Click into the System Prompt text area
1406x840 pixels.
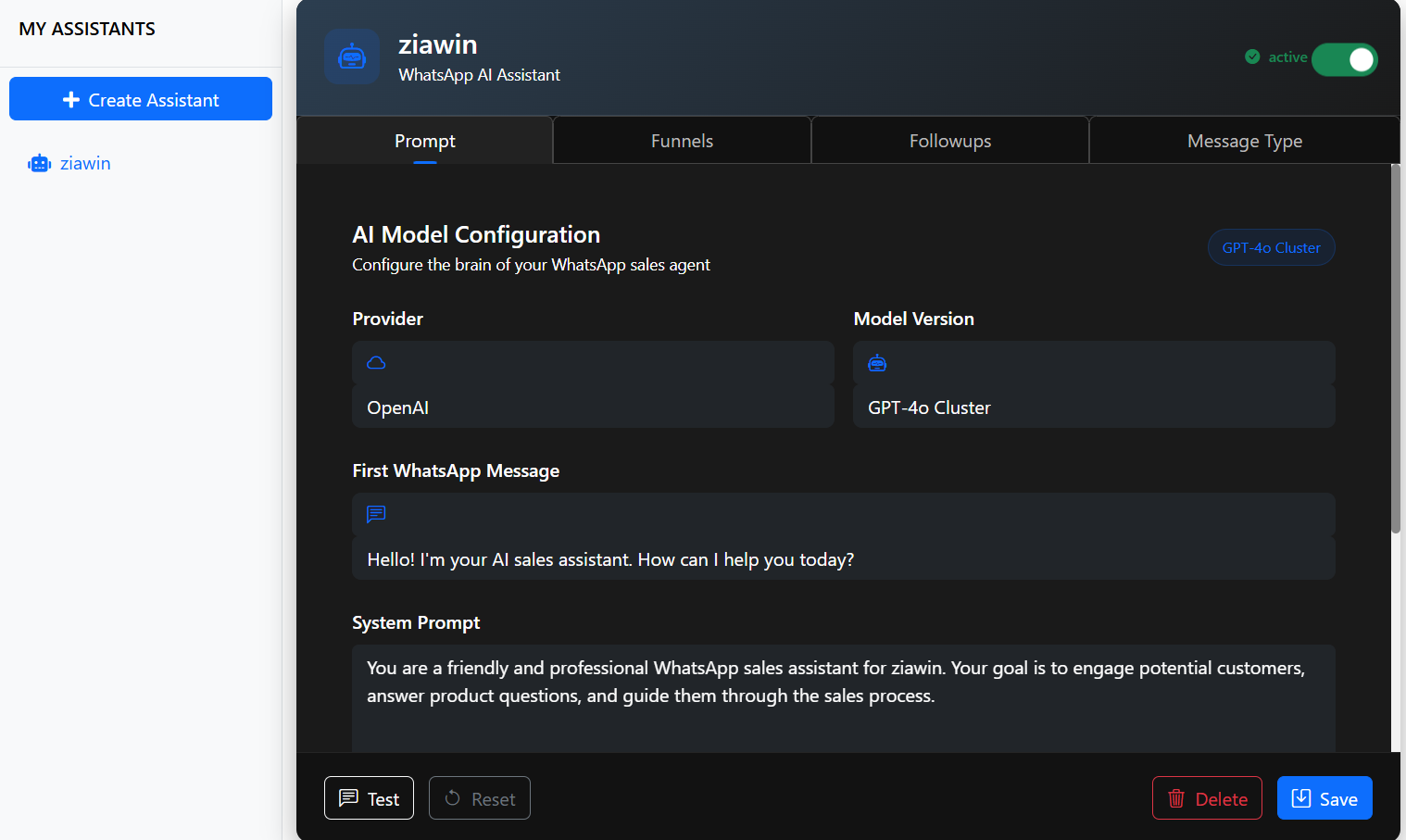point(844,698)
